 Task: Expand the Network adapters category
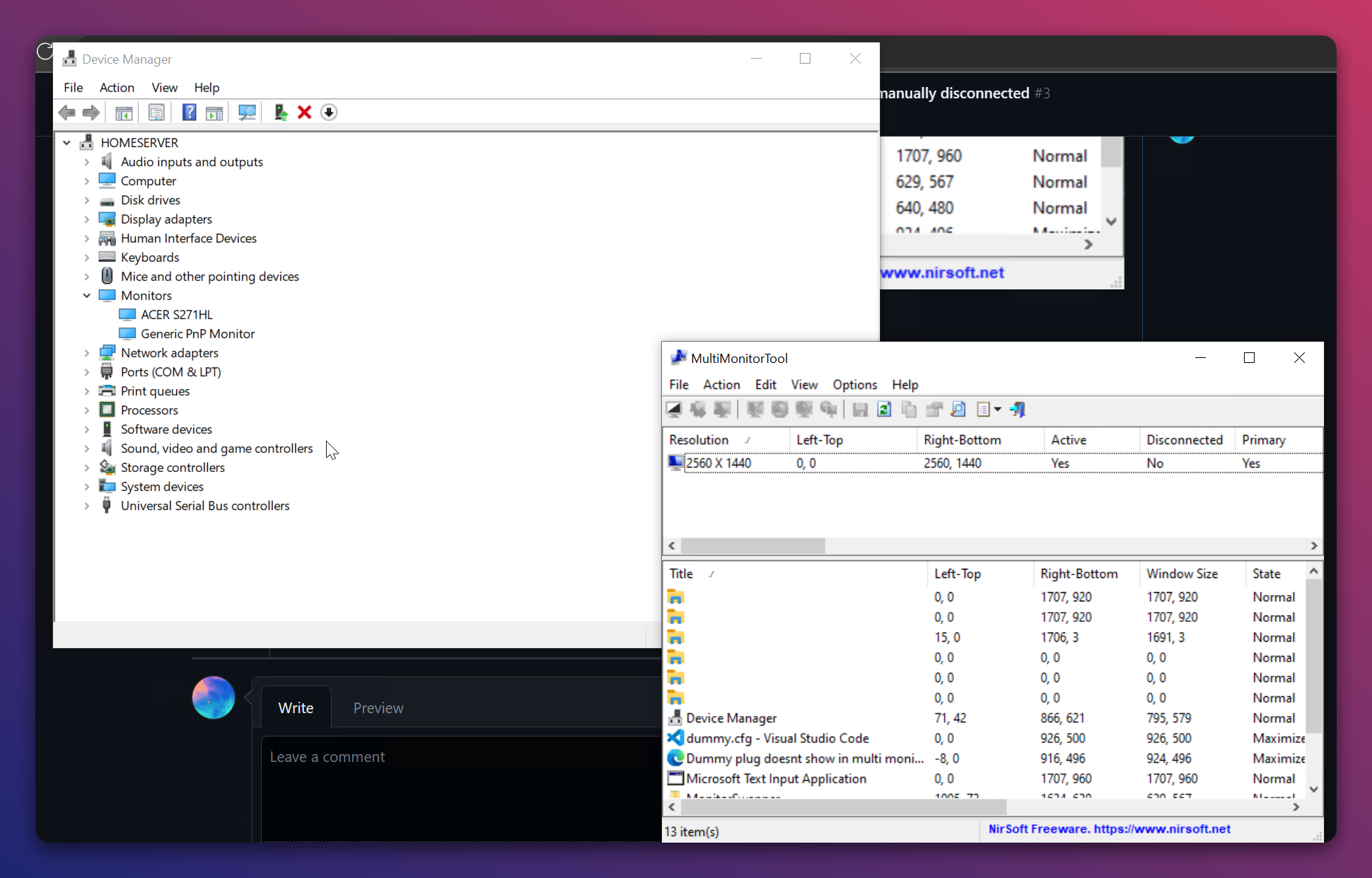coord(86,352)
